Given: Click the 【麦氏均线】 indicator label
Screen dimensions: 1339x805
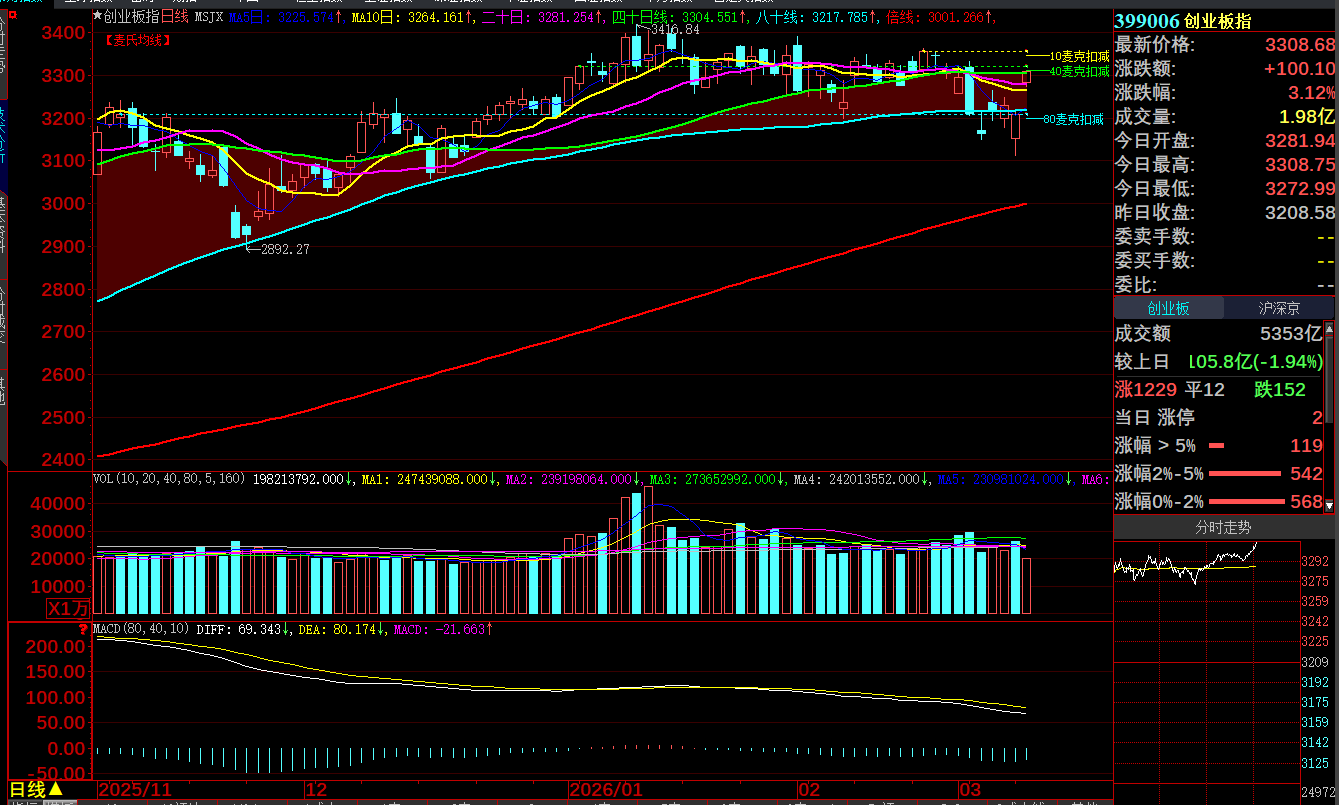Looking at the screenshot, I should (x=137, y=40).
